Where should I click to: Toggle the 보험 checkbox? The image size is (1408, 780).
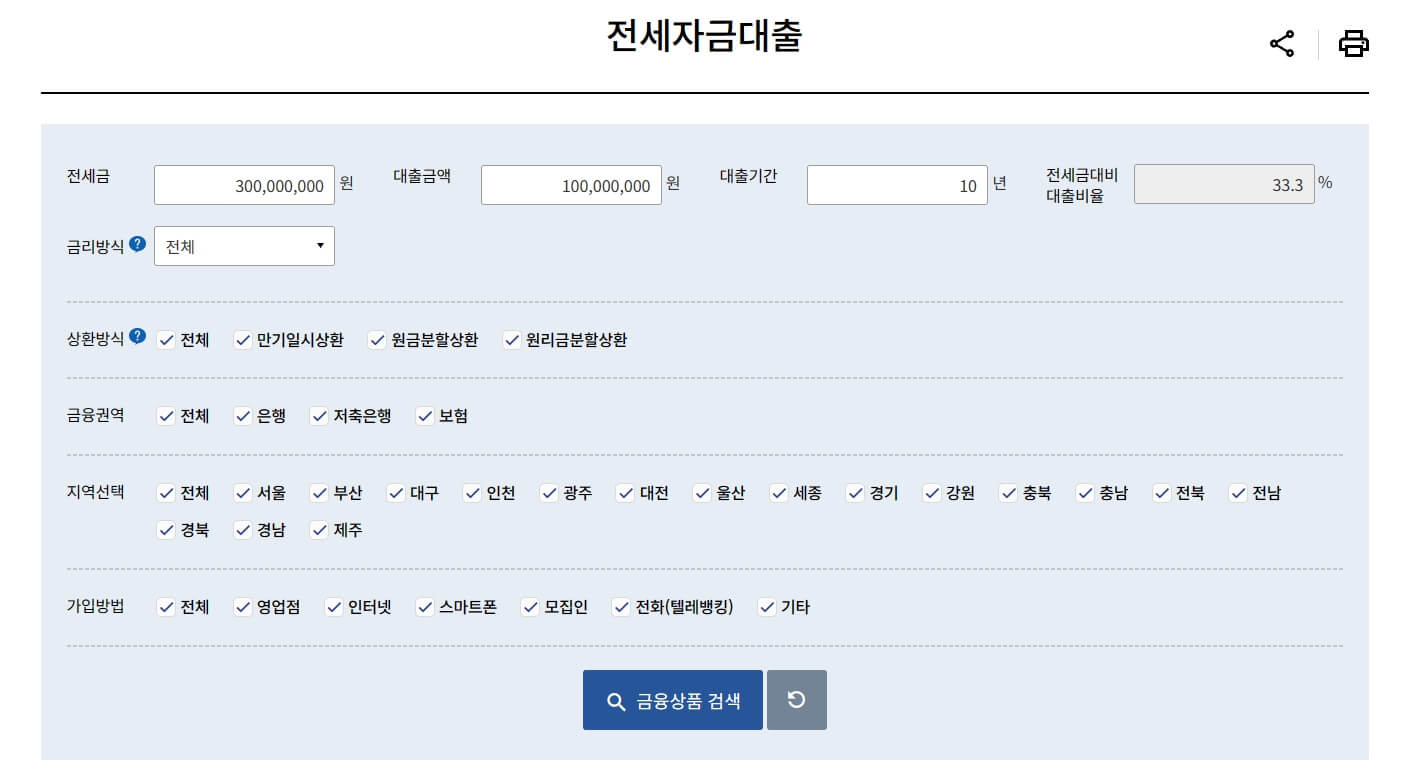coord(424,416)
